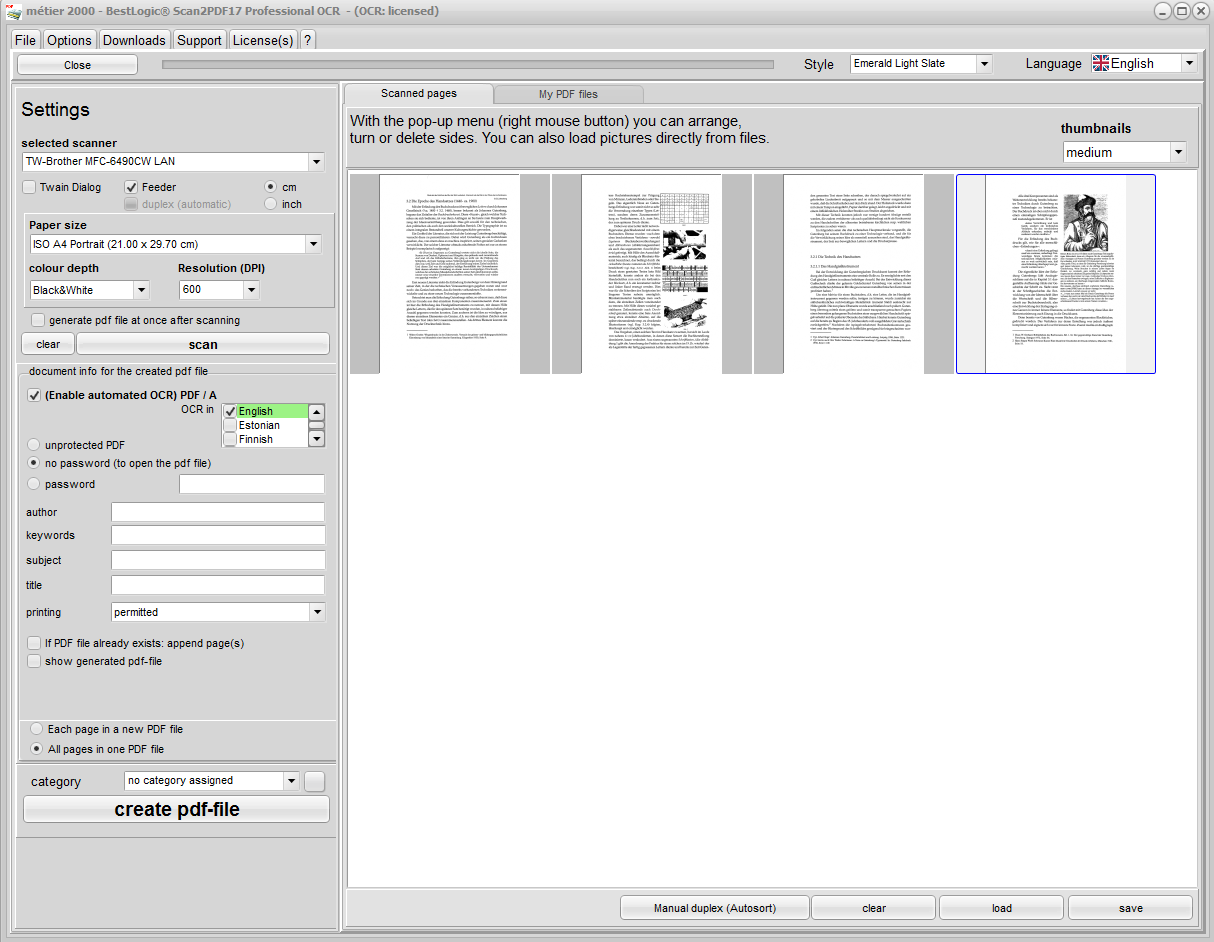Screen dimensions: 1214x942
Task: Click the progress bar at the top
Action: tap(468, 65)
